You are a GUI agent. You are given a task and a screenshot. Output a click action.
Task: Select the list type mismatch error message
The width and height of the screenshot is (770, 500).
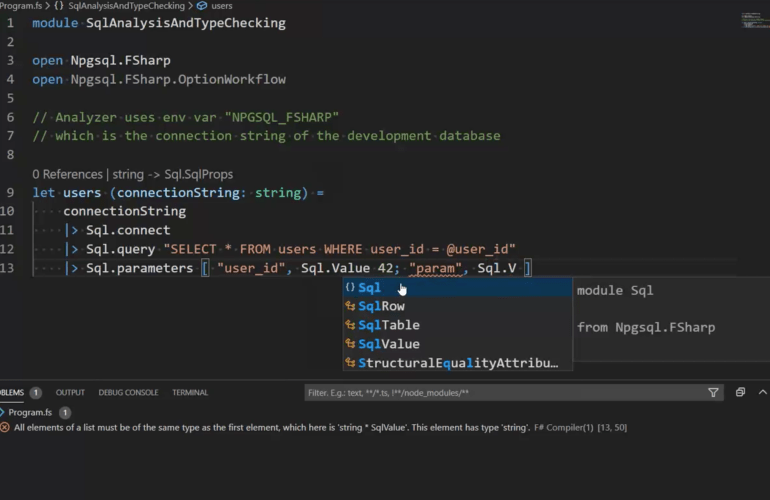[x=300, y=428]
